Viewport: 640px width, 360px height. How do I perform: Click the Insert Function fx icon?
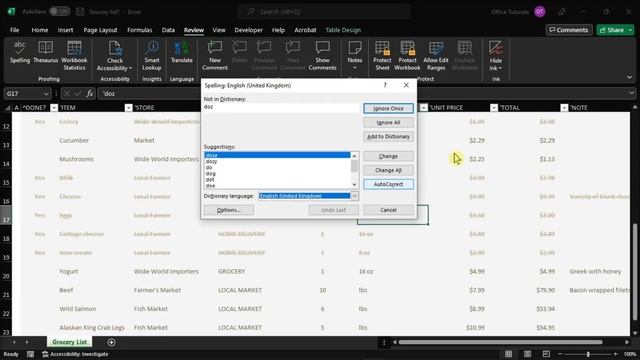89,93
